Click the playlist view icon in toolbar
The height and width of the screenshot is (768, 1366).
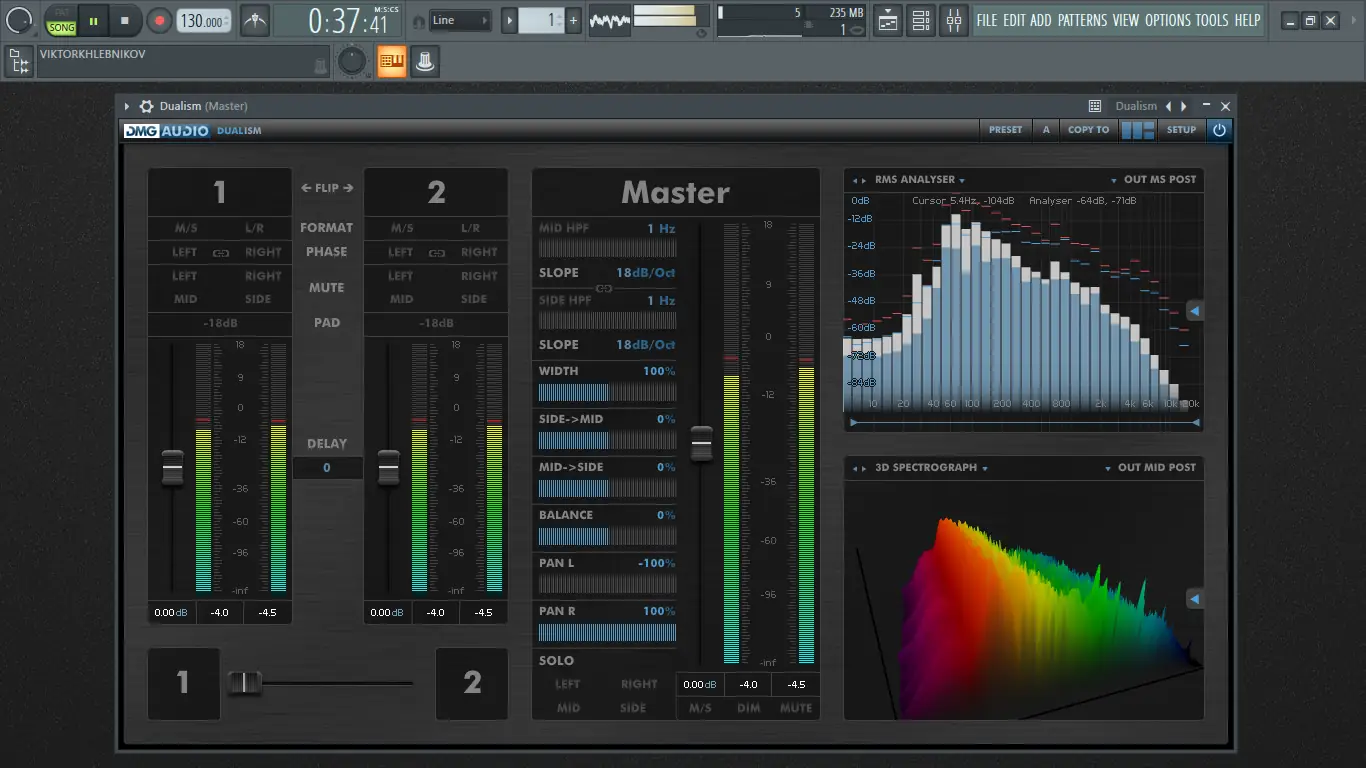(x=887, y=20)
